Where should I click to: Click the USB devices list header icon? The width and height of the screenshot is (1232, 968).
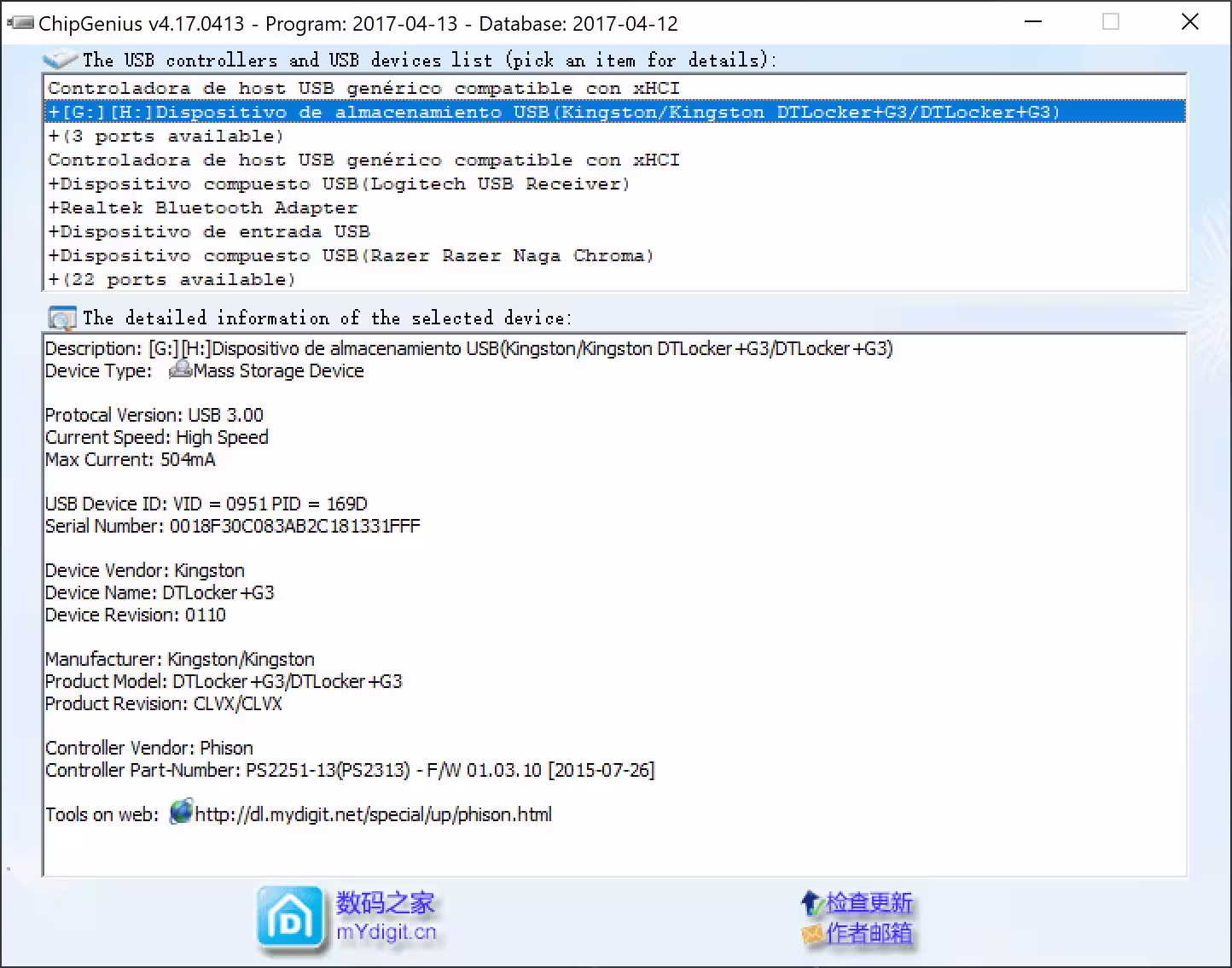click(60, 60)
